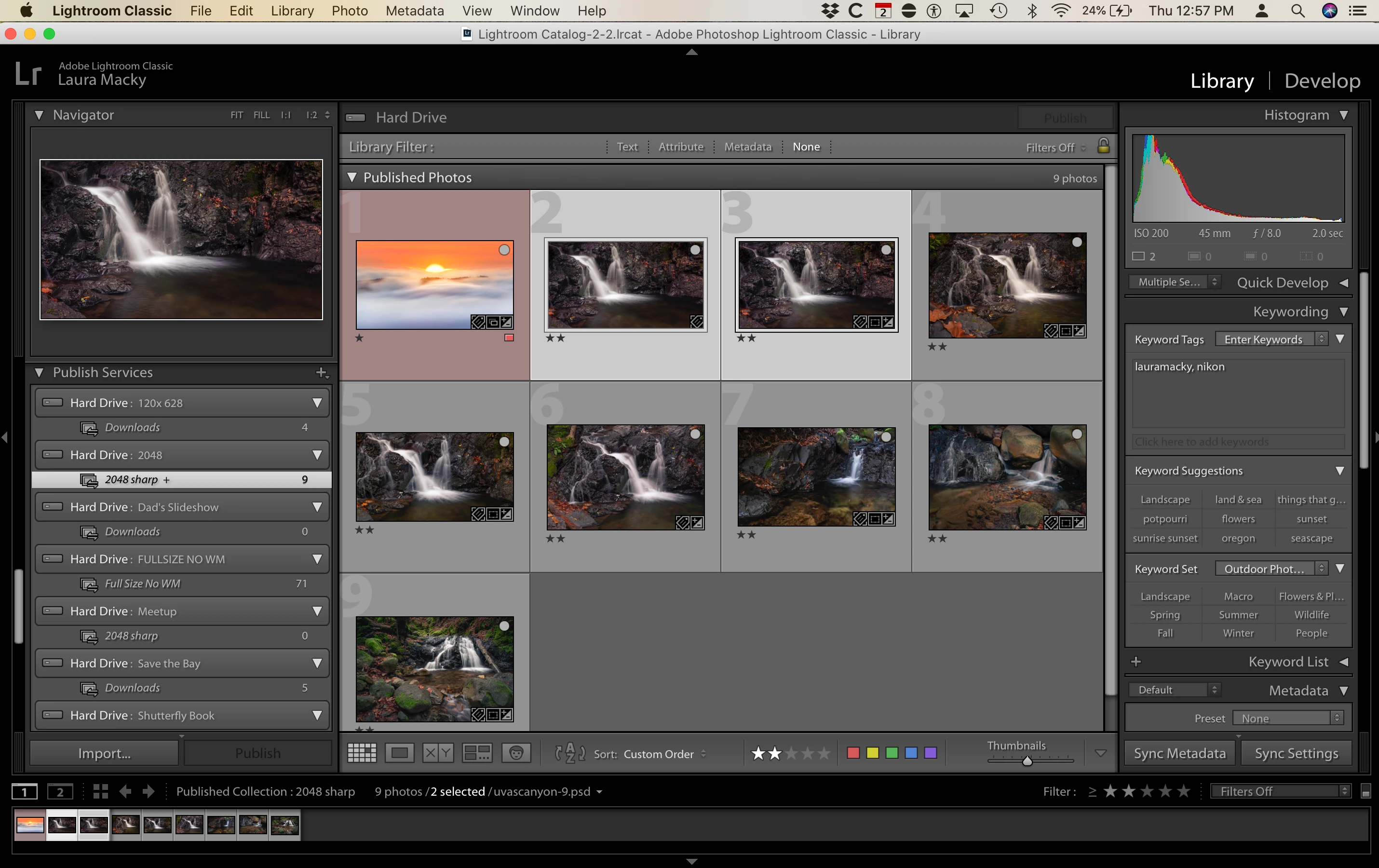Switch to Grid view icon in toolbar

[362, 753]
